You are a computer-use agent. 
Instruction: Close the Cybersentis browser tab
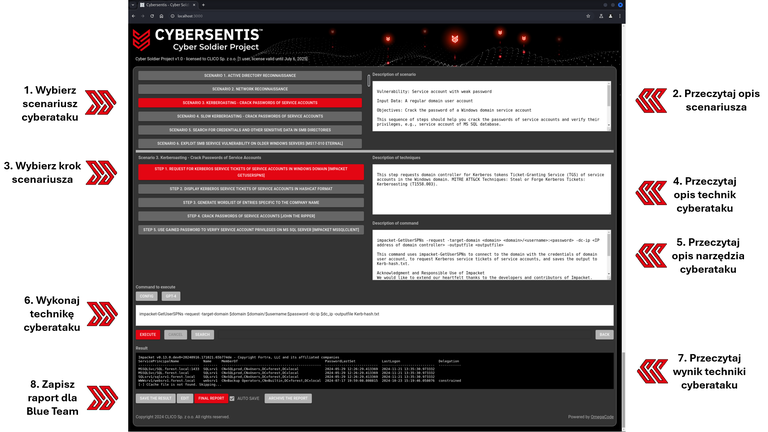coord(194,5)
